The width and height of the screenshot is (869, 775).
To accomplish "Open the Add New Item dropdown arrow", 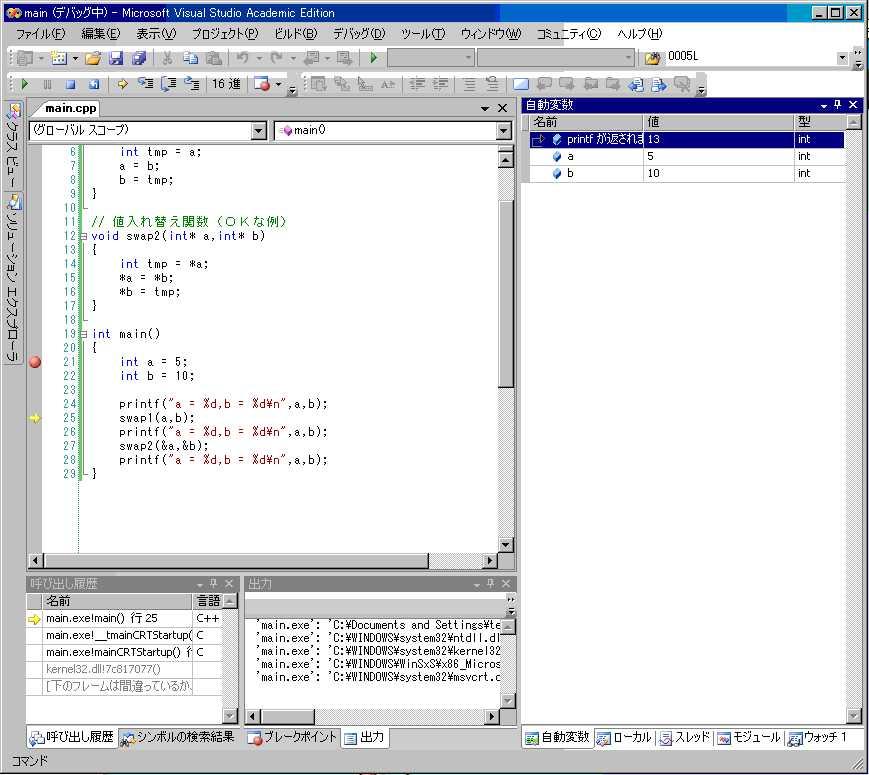I will pos(75,58).
